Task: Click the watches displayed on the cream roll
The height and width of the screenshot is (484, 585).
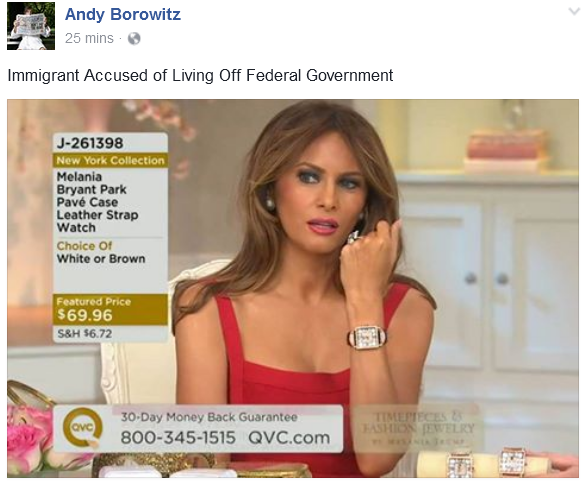Action: pos(485,463)
